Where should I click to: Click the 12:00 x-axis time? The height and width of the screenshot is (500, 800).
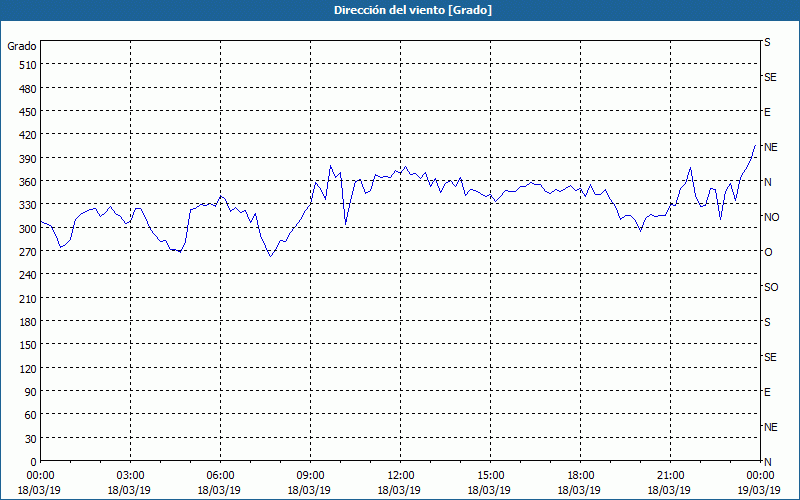point(401,476)
